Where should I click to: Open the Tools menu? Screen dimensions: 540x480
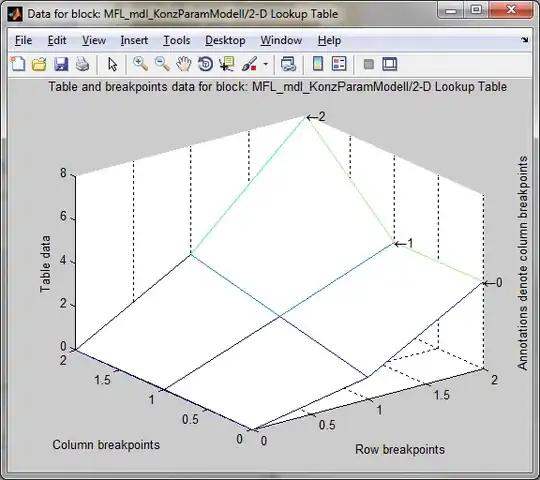point(177,40)
